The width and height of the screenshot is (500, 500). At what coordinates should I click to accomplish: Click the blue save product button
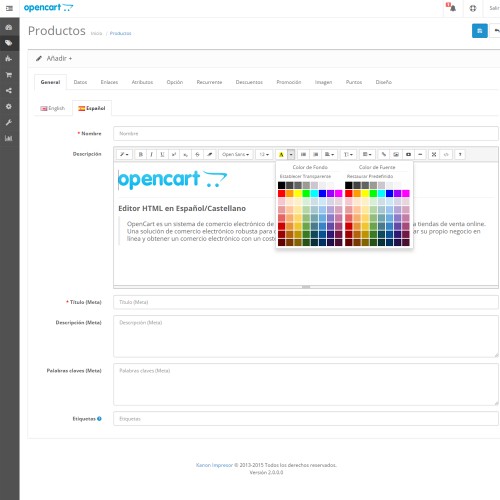pos(480,31)
